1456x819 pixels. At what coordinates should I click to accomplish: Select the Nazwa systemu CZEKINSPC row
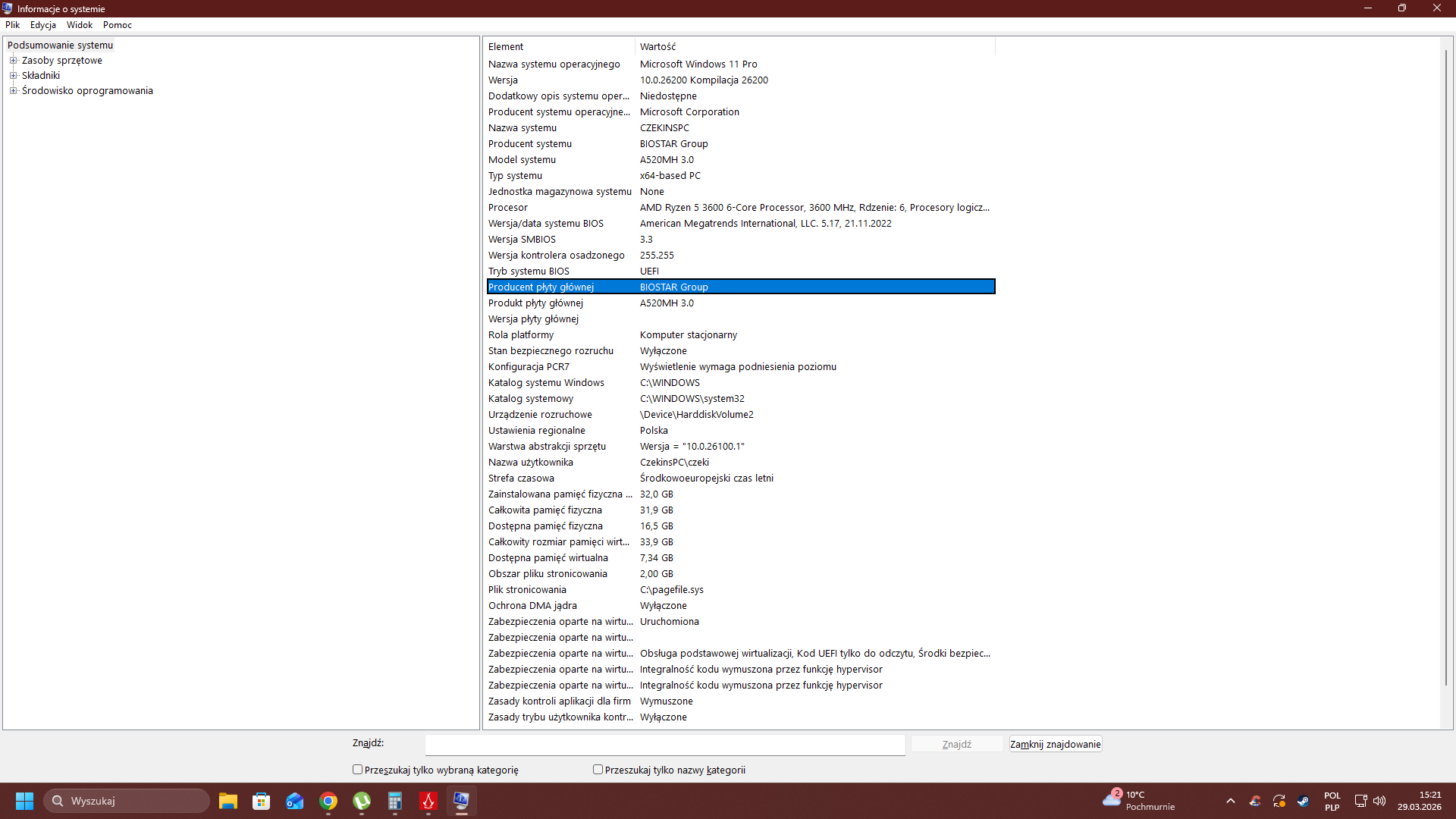click(741, 128)
